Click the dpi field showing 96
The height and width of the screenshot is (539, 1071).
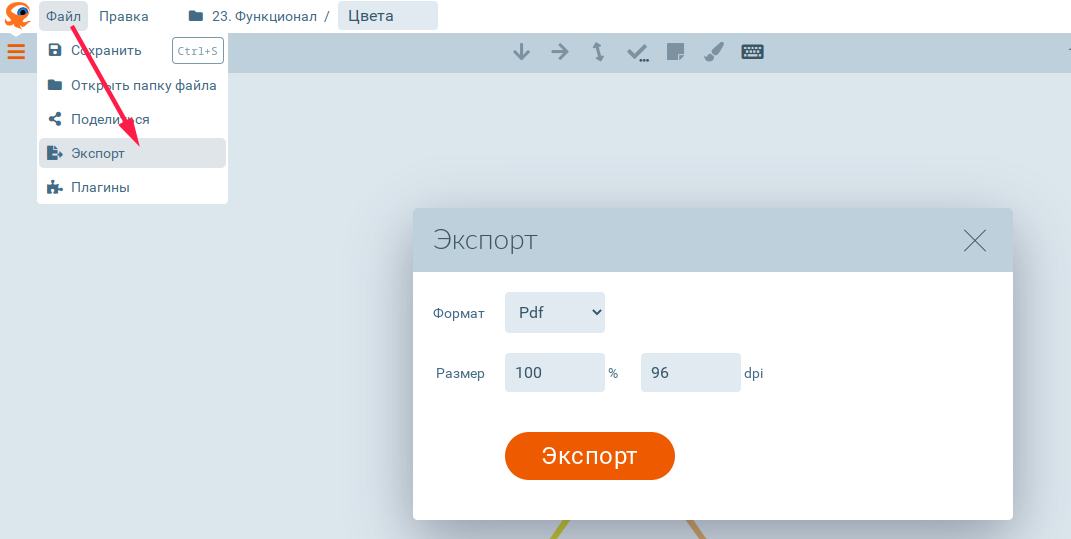click(x=691, y=373)
